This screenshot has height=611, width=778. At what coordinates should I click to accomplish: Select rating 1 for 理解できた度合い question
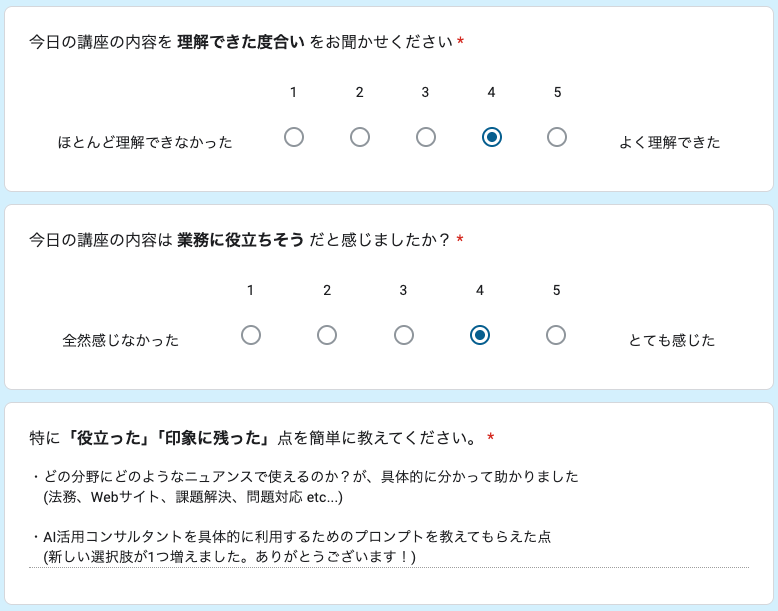(294, 137)
